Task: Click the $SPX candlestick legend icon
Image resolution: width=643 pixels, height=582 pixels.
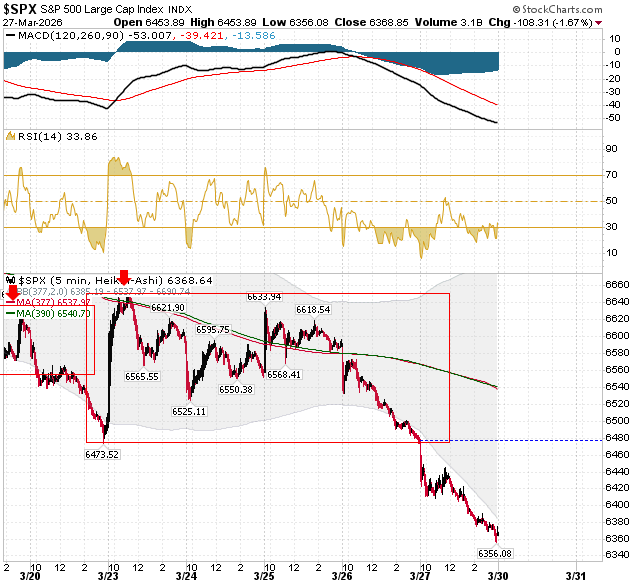Action: 11,280
